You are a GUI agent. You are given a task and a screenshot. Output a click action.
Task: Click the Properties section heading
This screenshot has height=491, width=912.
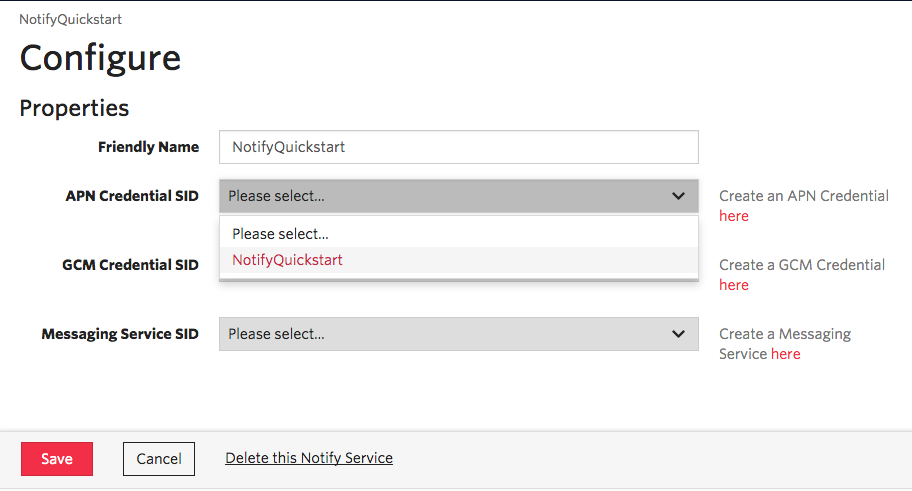pyautogui.click(x=74, y=109)
